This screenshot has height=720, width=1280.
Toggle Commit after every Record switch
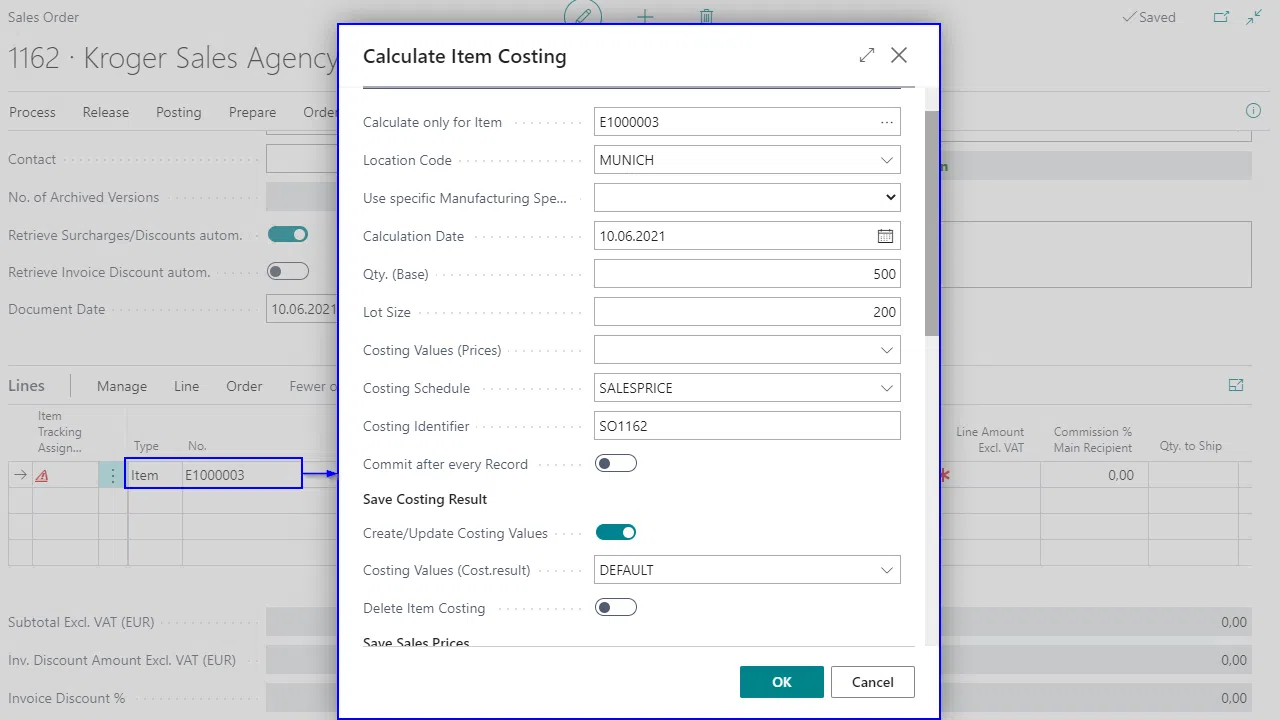tap(616, 464)
